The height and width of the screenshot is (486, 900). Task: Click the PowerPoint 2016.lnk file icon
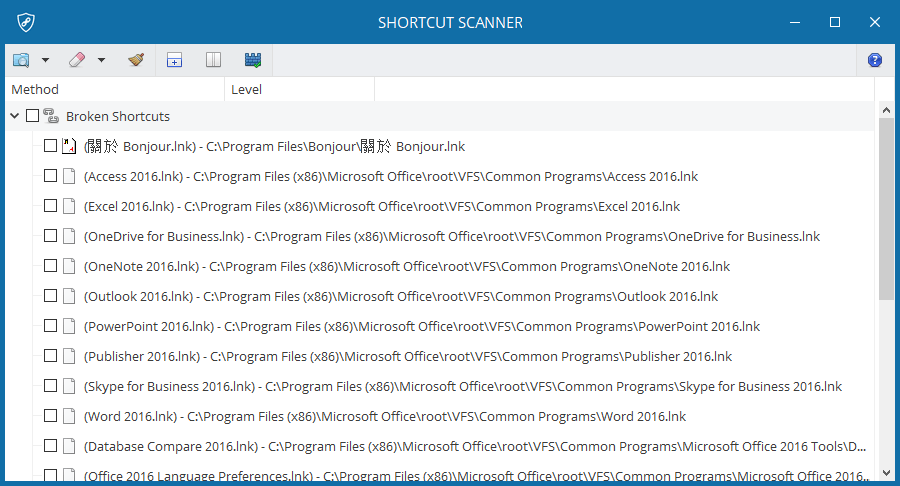[x=69, y=325]
